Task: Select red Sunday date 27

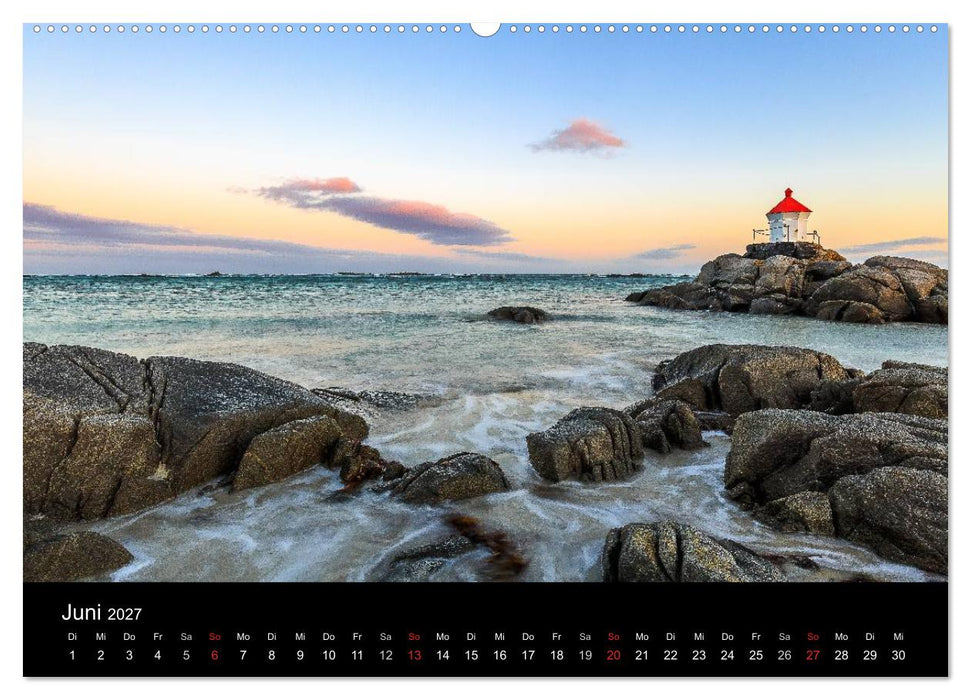Action: tap(813, 655)
